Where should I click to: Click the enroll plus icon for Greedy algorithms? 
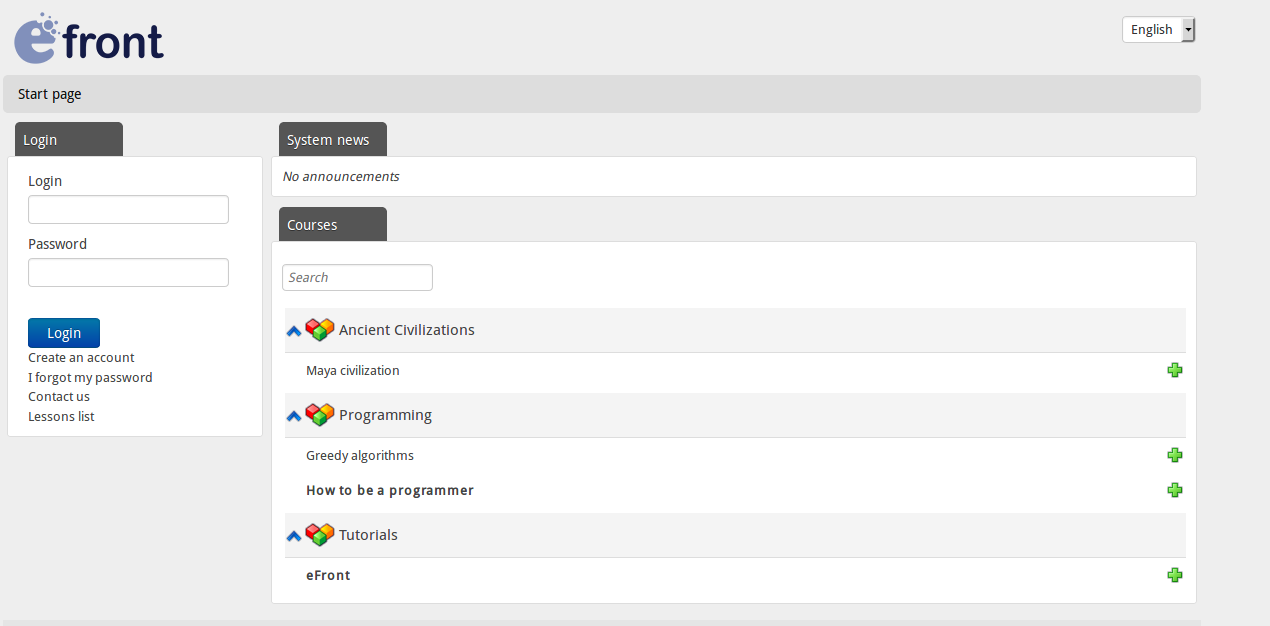pyautogui.click(x=1175, y=455)
